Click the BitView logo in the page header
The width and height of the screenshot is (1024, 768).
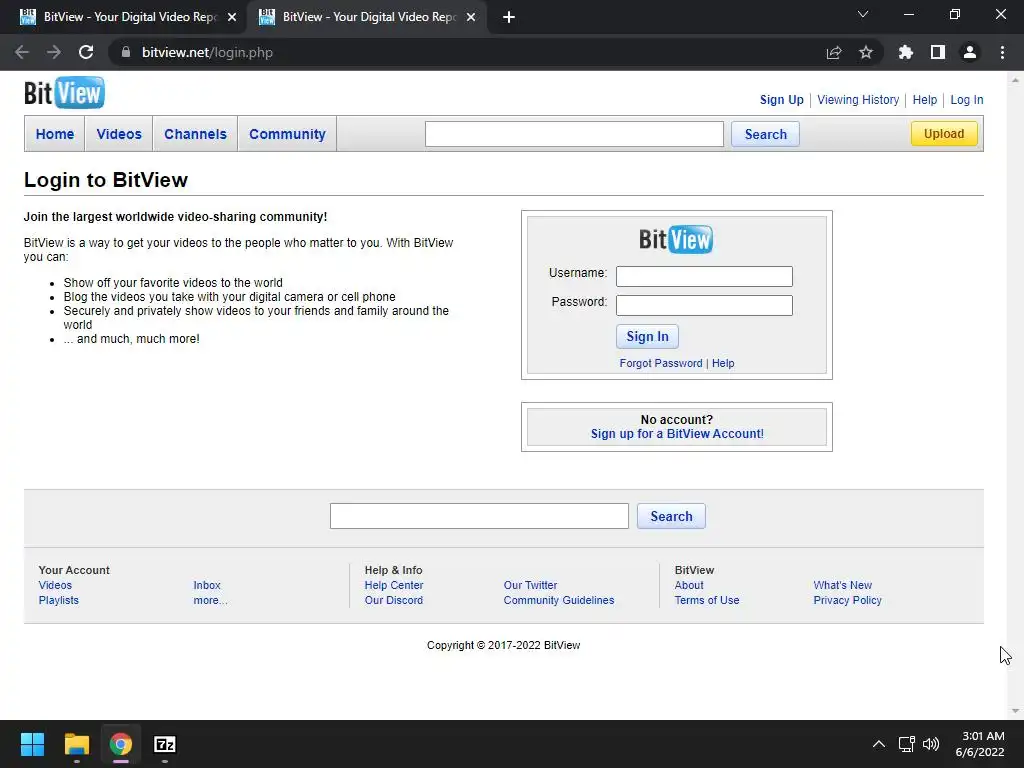point(64,93)
